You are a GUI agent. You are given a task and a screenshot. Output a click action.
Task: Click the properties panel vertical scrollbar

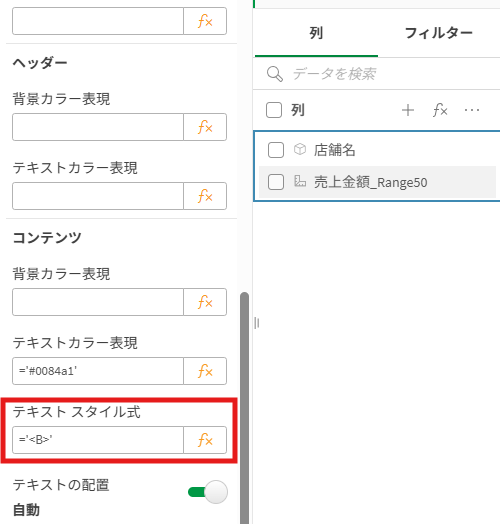tap(245, 408)
